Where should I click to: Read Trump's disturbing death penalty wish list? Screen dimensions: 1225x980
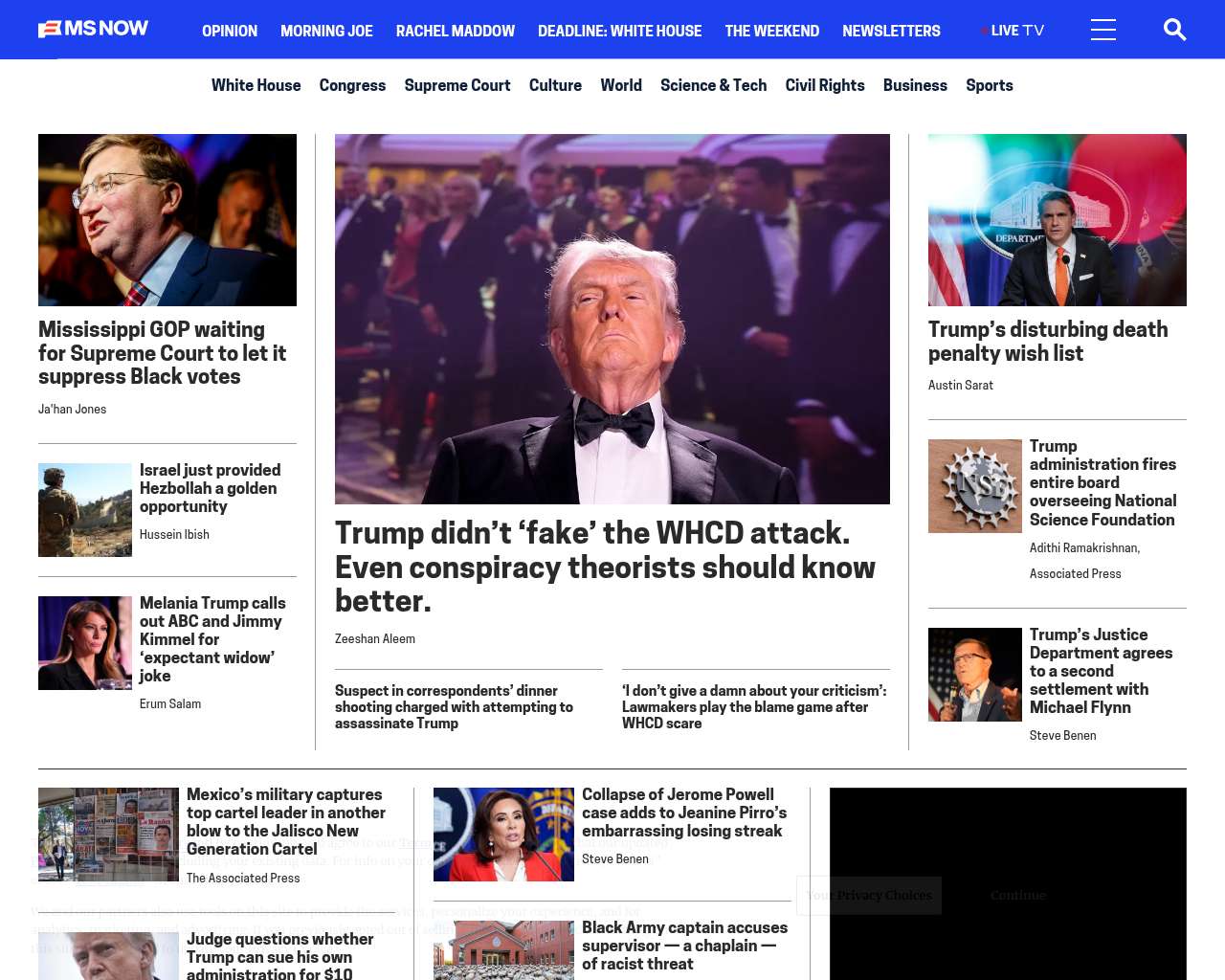tap(1048, 342)
